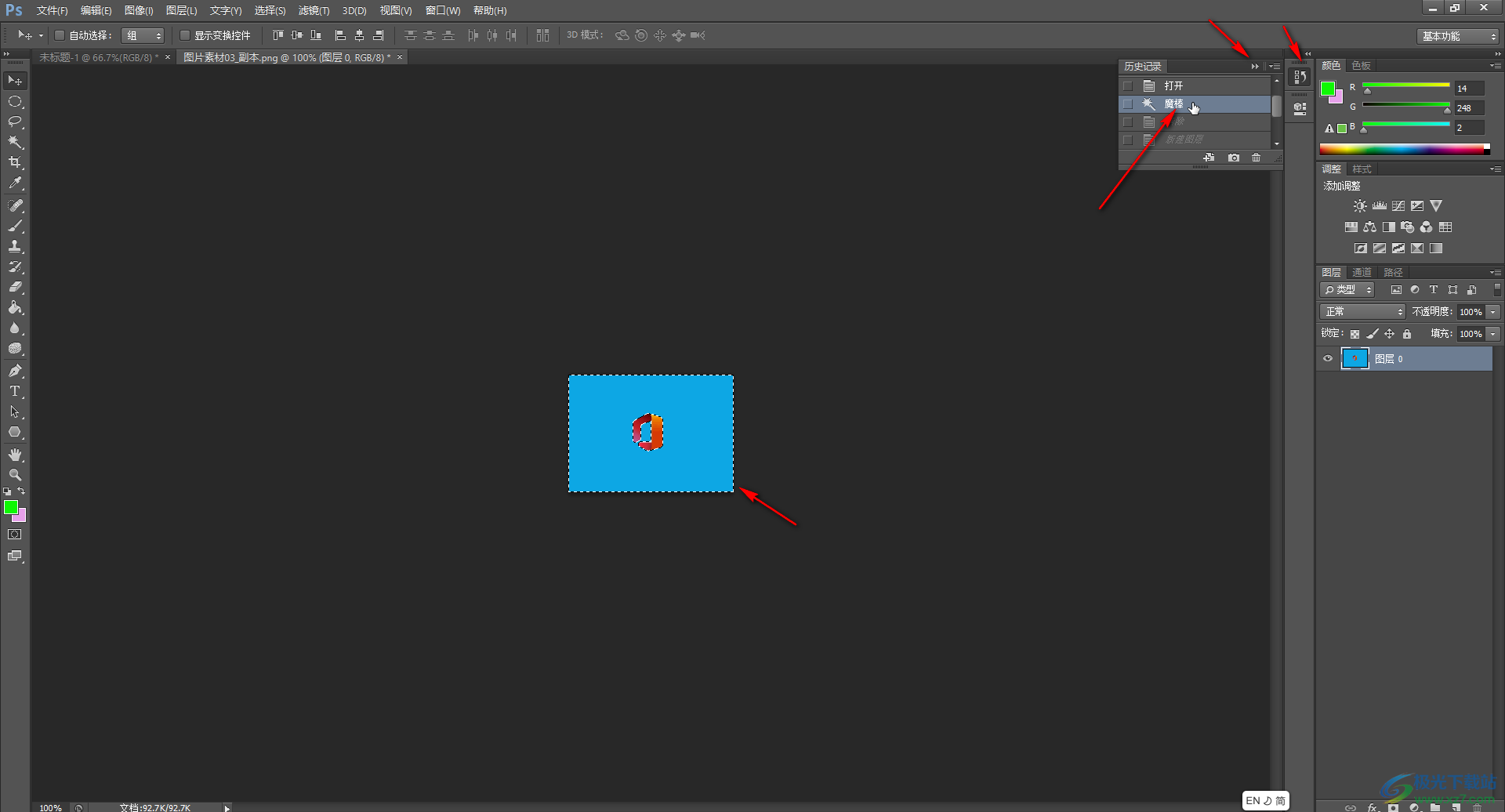
Task: Select the Ellipse shape tool
Action: pos(15,432)
